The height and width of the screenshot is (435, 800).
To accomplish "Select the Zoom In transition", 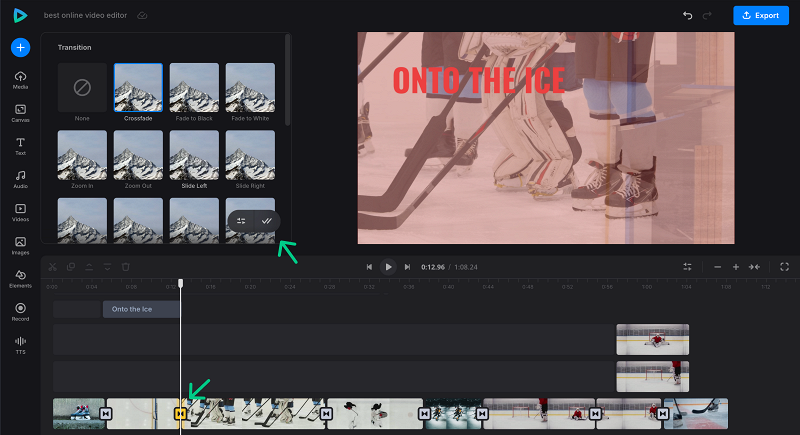I will 82,155.
